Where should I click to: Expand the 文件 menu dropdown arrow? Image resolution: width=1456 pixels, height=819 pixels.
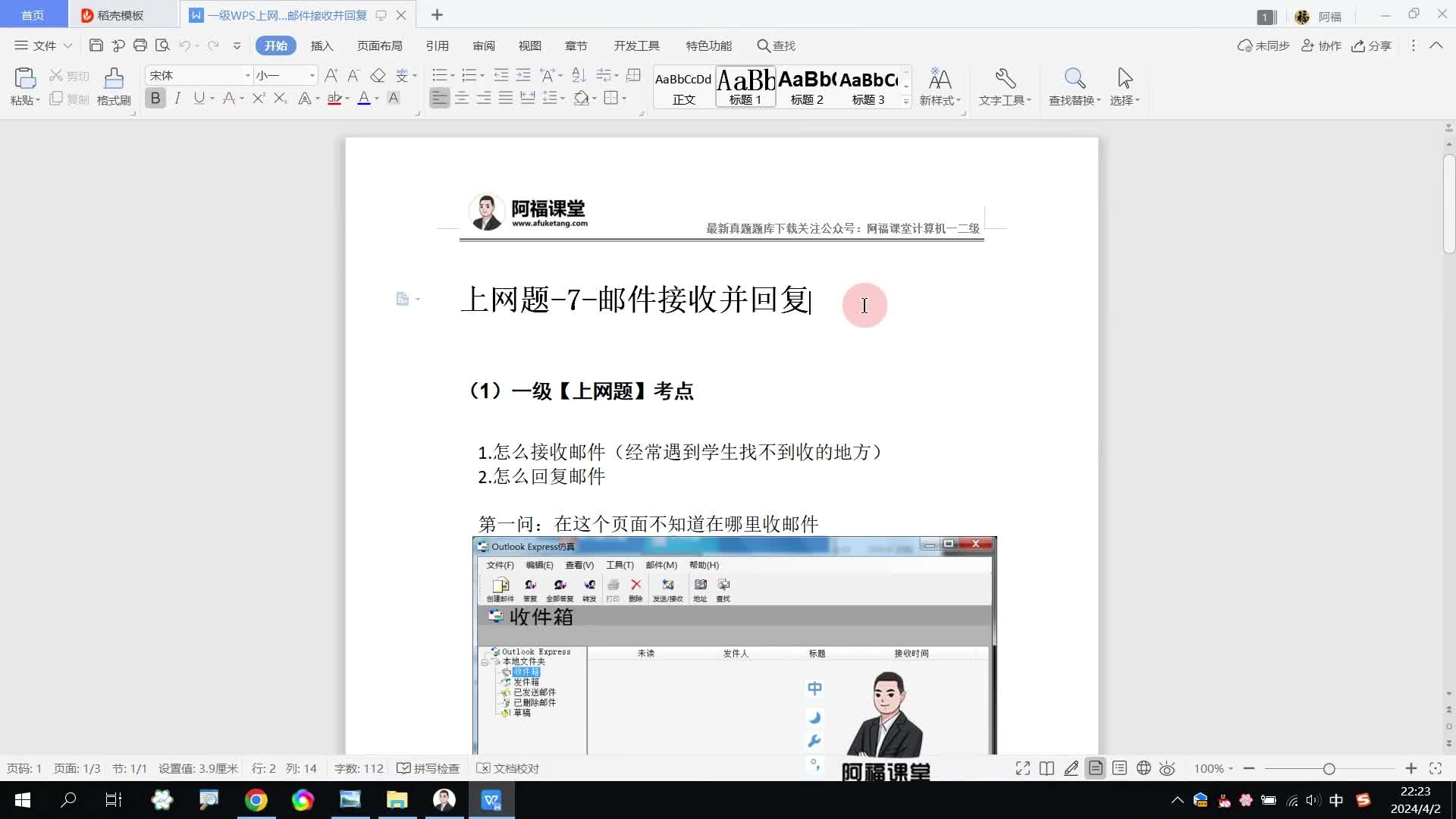[x=67, y=45]
